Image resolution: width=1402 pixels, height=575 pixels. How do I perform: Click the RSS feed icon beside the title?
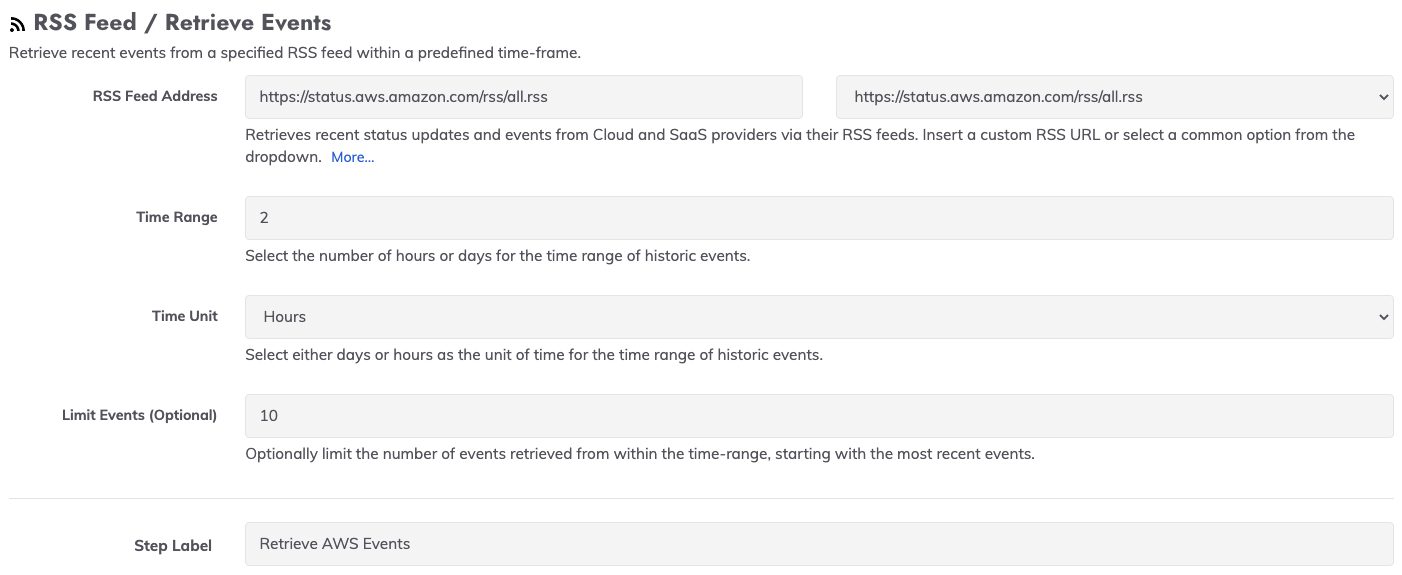pos(18,25)
